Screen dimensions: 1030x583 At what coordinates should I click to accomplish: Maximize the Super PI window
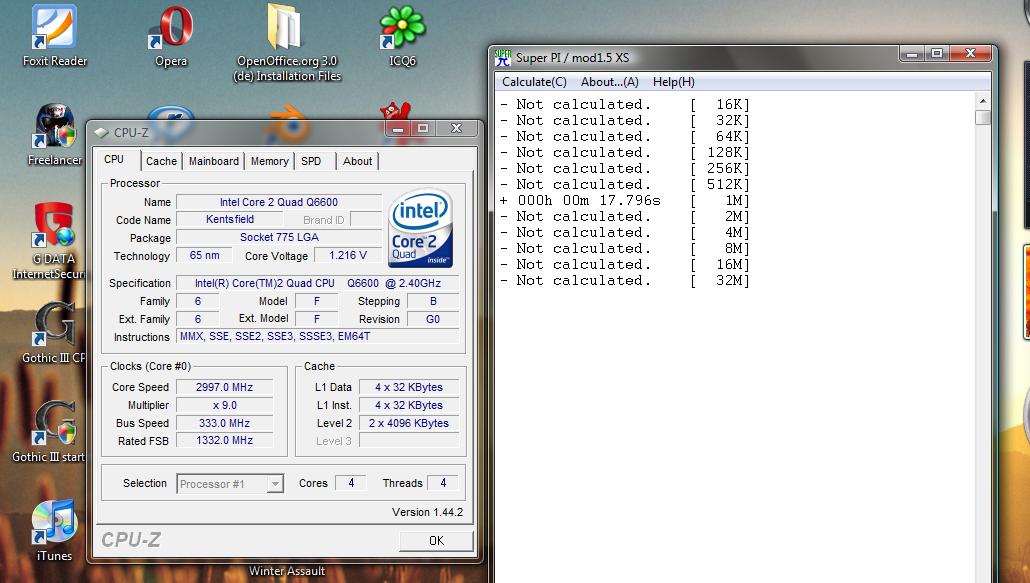pos(937,54)
